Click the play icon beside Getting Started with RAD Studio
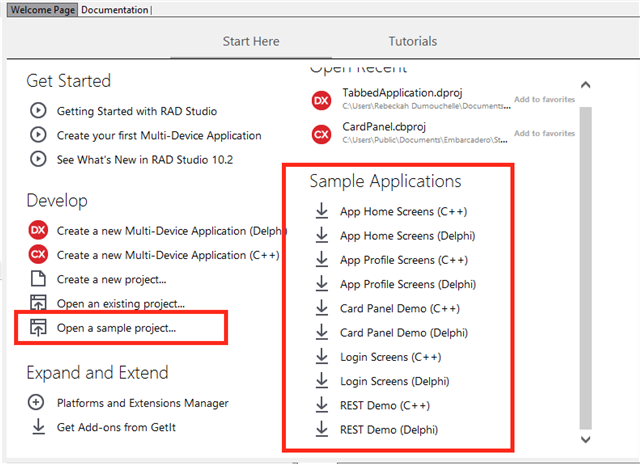 coord(38,110)
